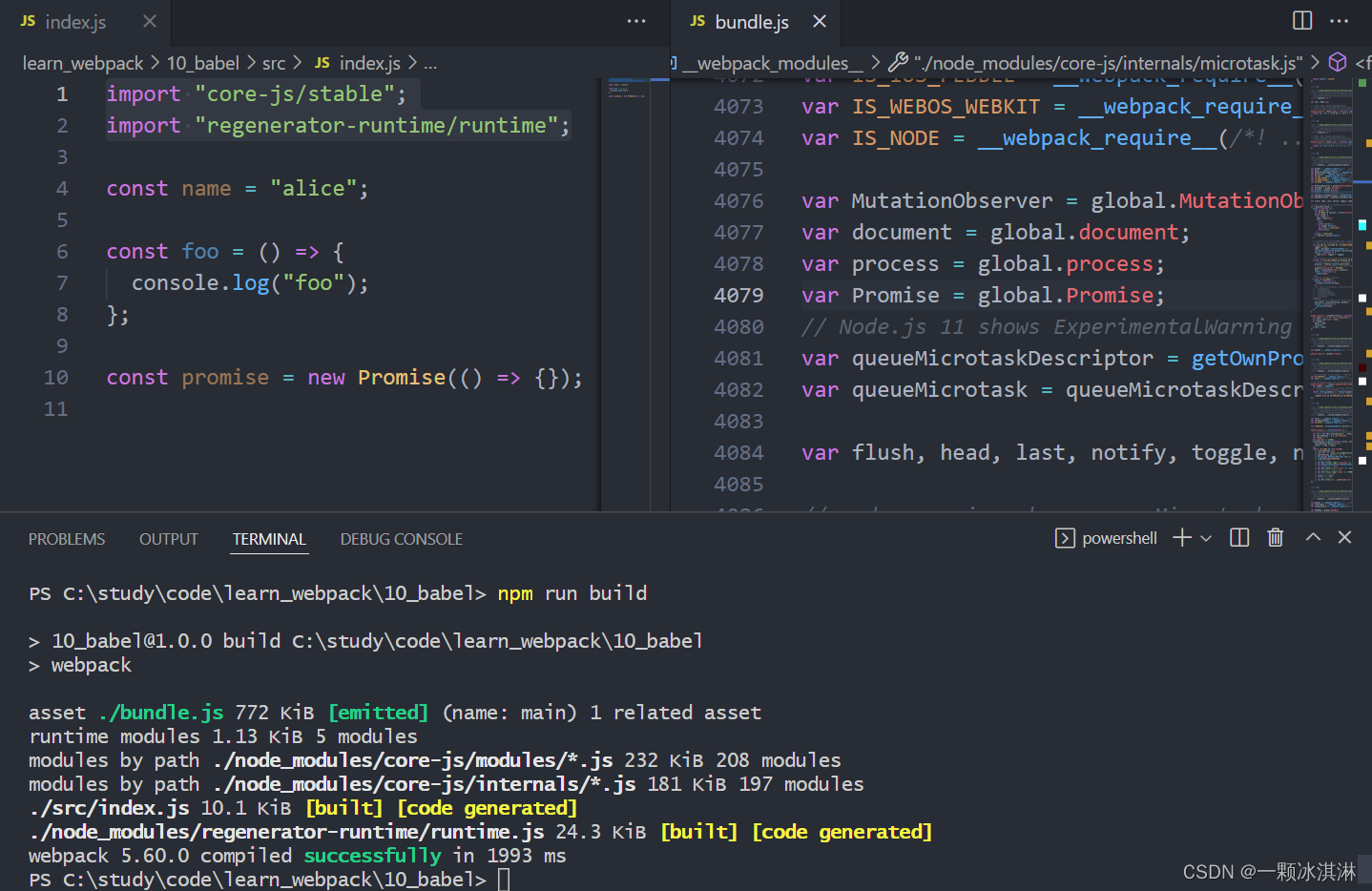This screenshot has height=891, width=1372.
Task: Click global.process on line 4078
Action: [1065, 264]
